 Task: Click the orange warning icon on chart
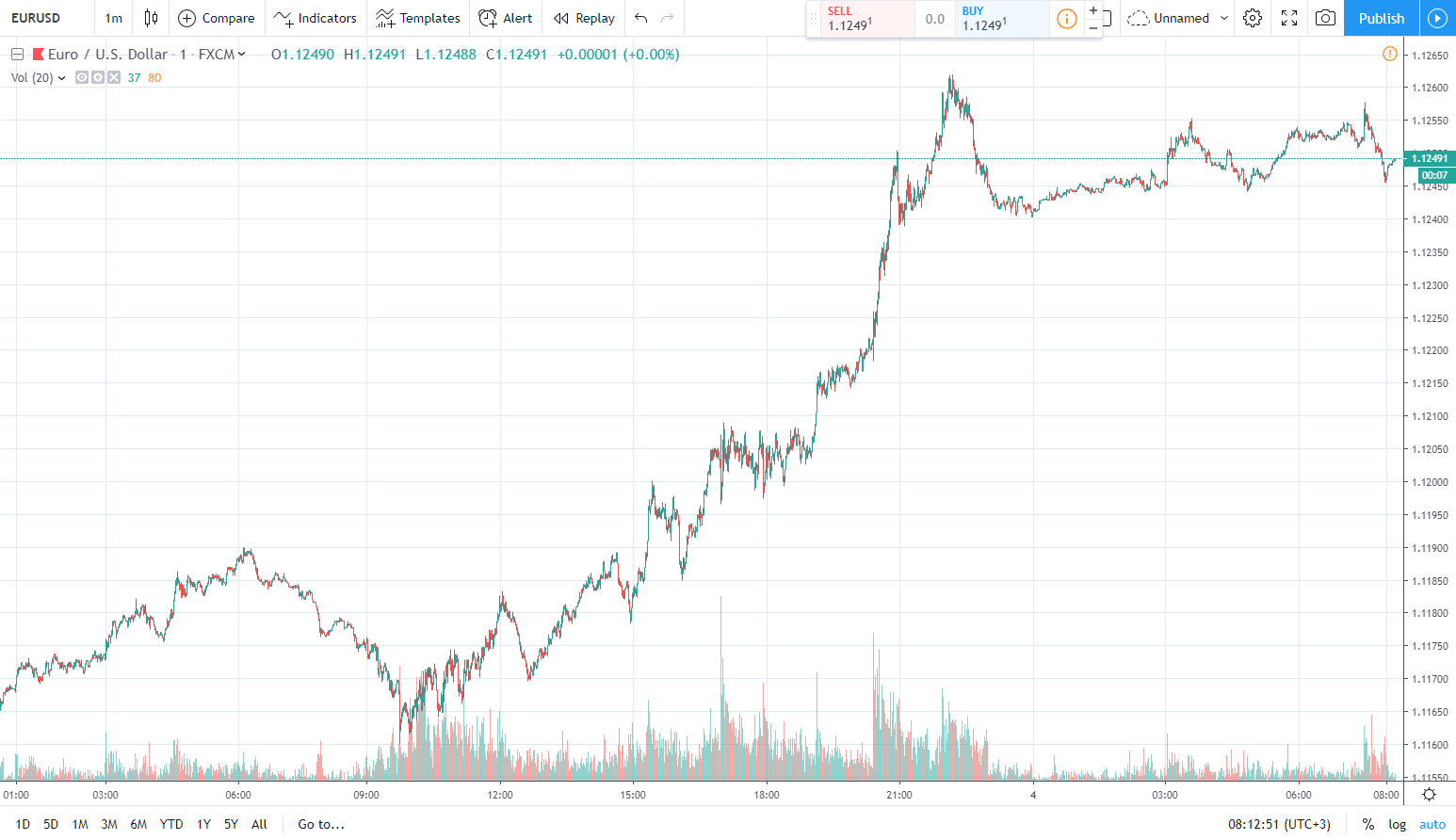click(1389, 54)
